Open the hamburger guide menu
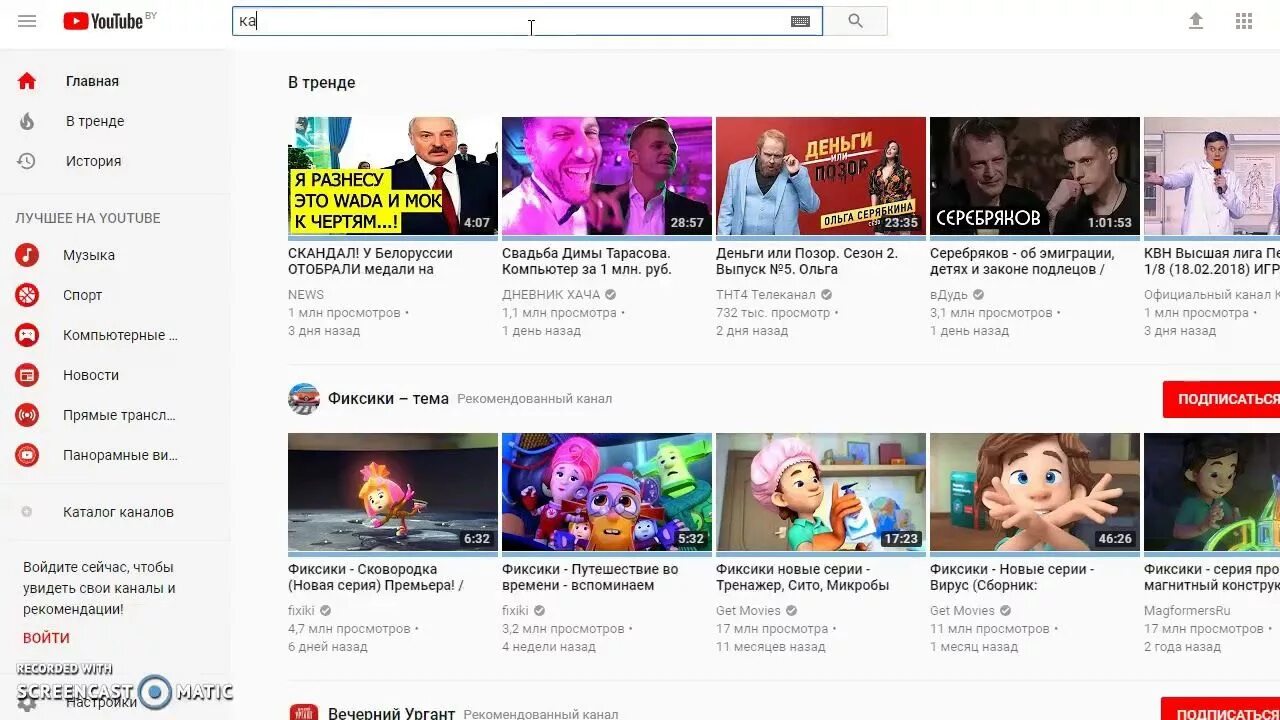Viewport: 1280px width, 720px height. [27, 21]
